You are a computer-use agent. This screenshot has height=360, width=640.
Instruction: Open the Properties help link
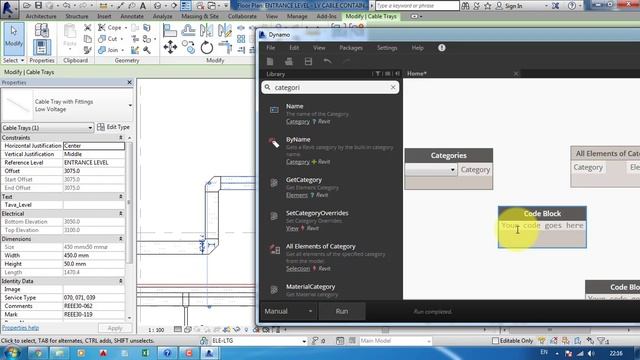tap(20, 328)
